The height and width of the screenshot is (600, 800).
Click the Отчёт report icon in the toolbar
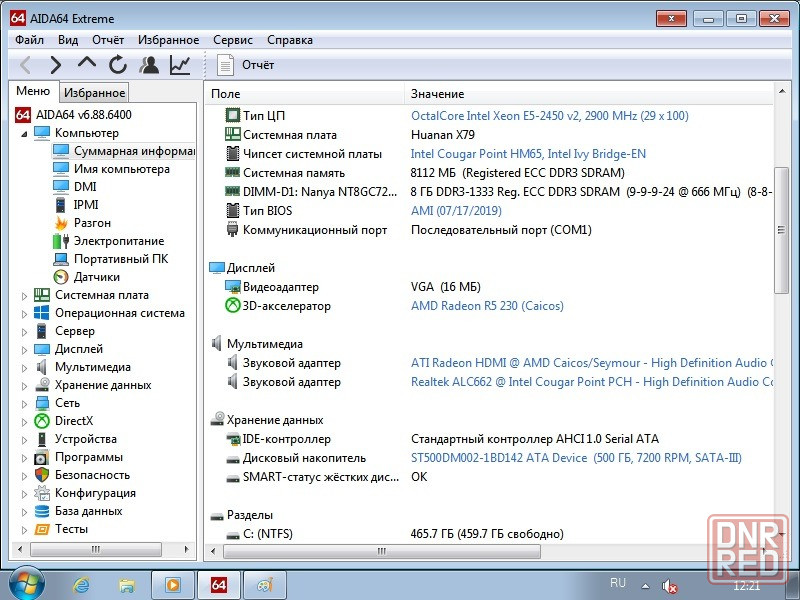tap(225, 65)
